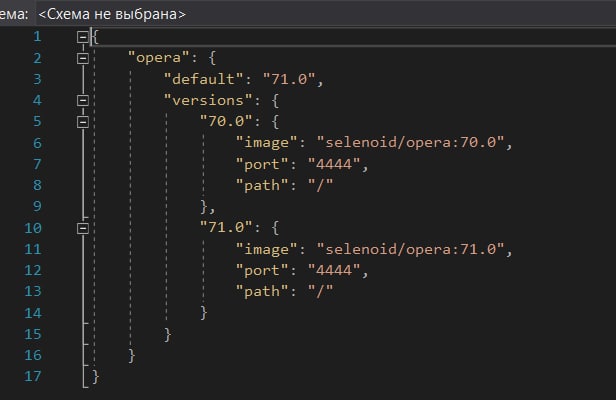616x400 pixels.
Task: Click the "path" key on line 8
Action: click(x=262, y=185)
